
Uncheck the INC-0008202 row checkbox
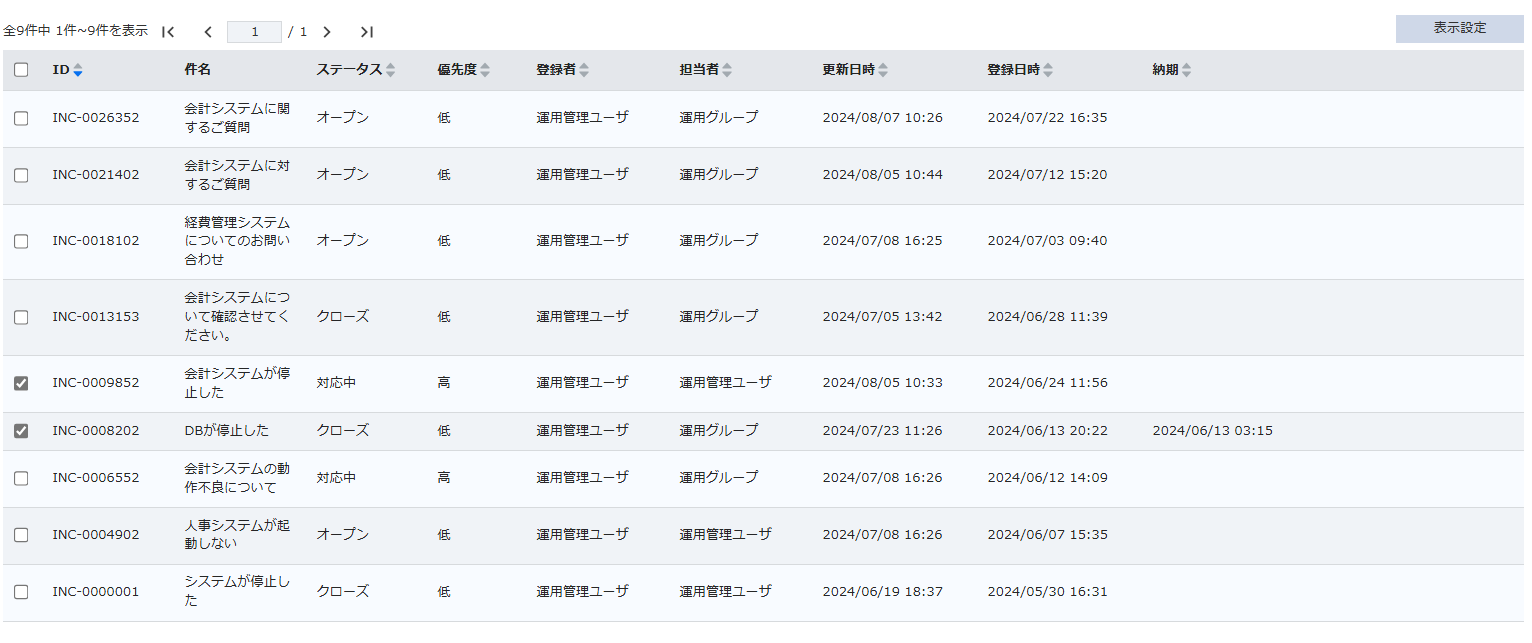[21, 431]
